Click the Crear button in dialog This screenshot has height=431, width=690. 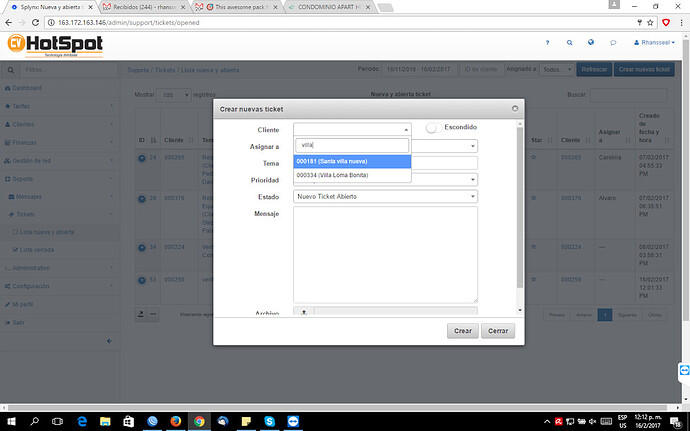coord(462,331)
